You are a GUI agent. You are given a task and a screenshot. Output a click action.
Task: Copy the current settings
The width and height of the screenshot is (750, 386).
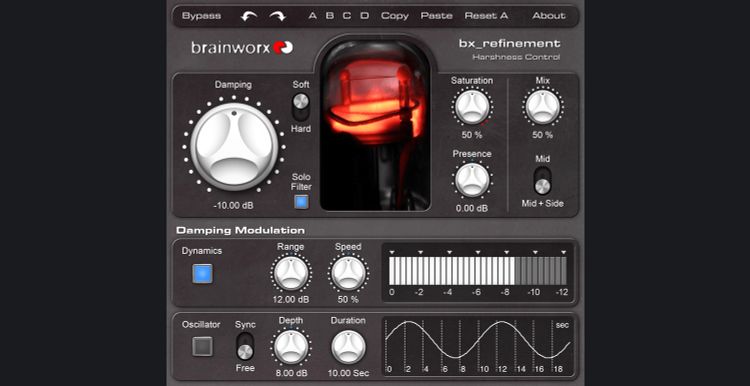[395, 16]
